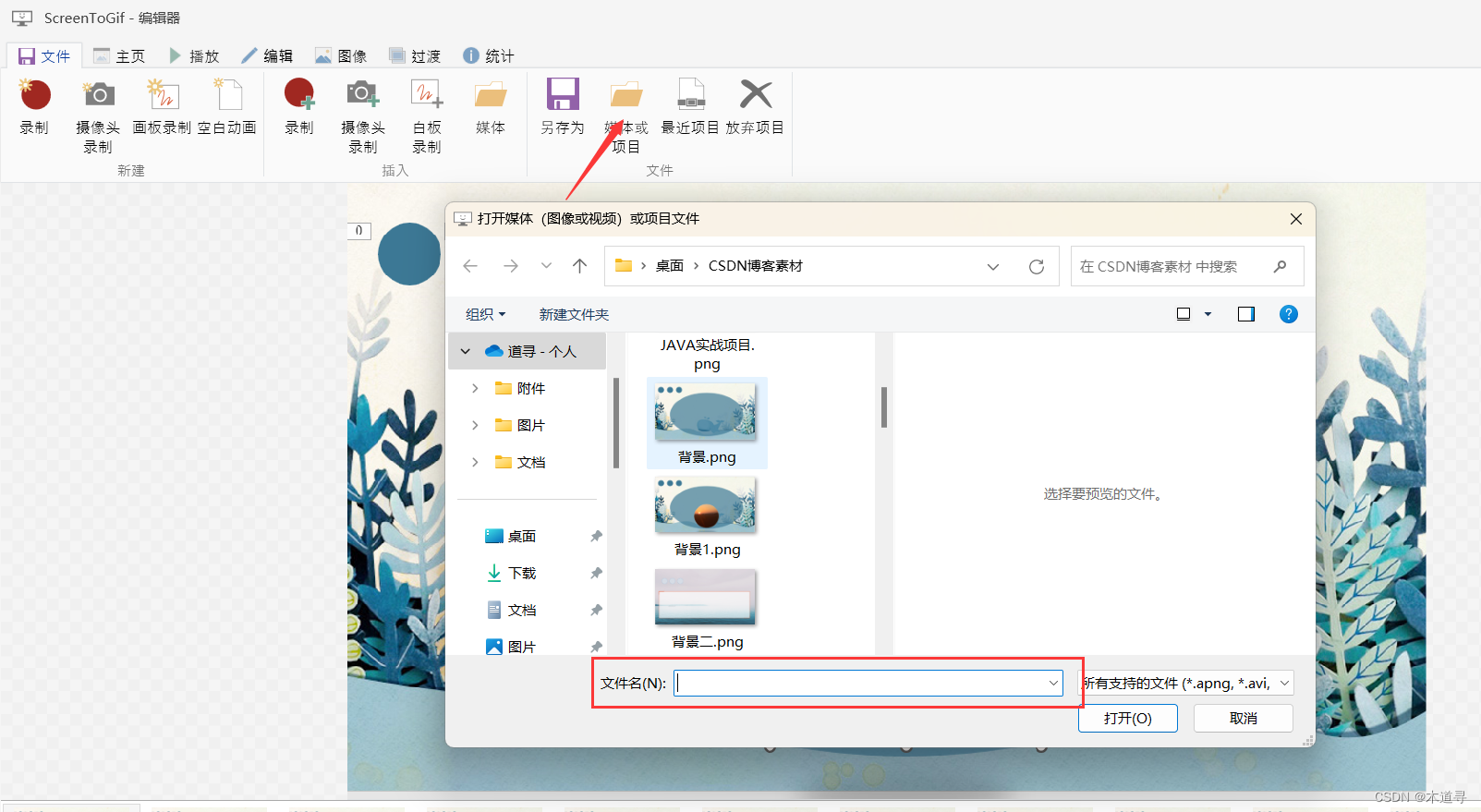The width and height of the screenshot is (1481, 812).
Task: Expand the 附件 folder in tree
Action: pos(475,389)
